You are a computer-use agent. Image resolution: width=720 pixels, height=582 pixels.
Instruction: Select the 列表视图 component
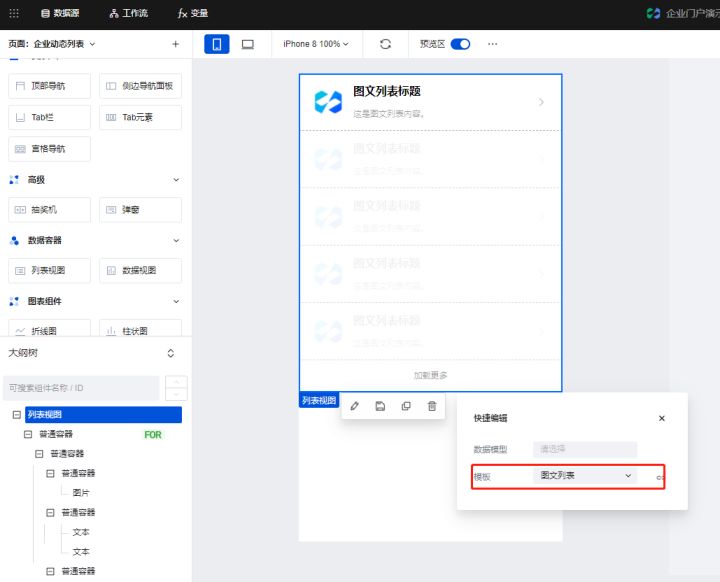(x=50, y=271)
